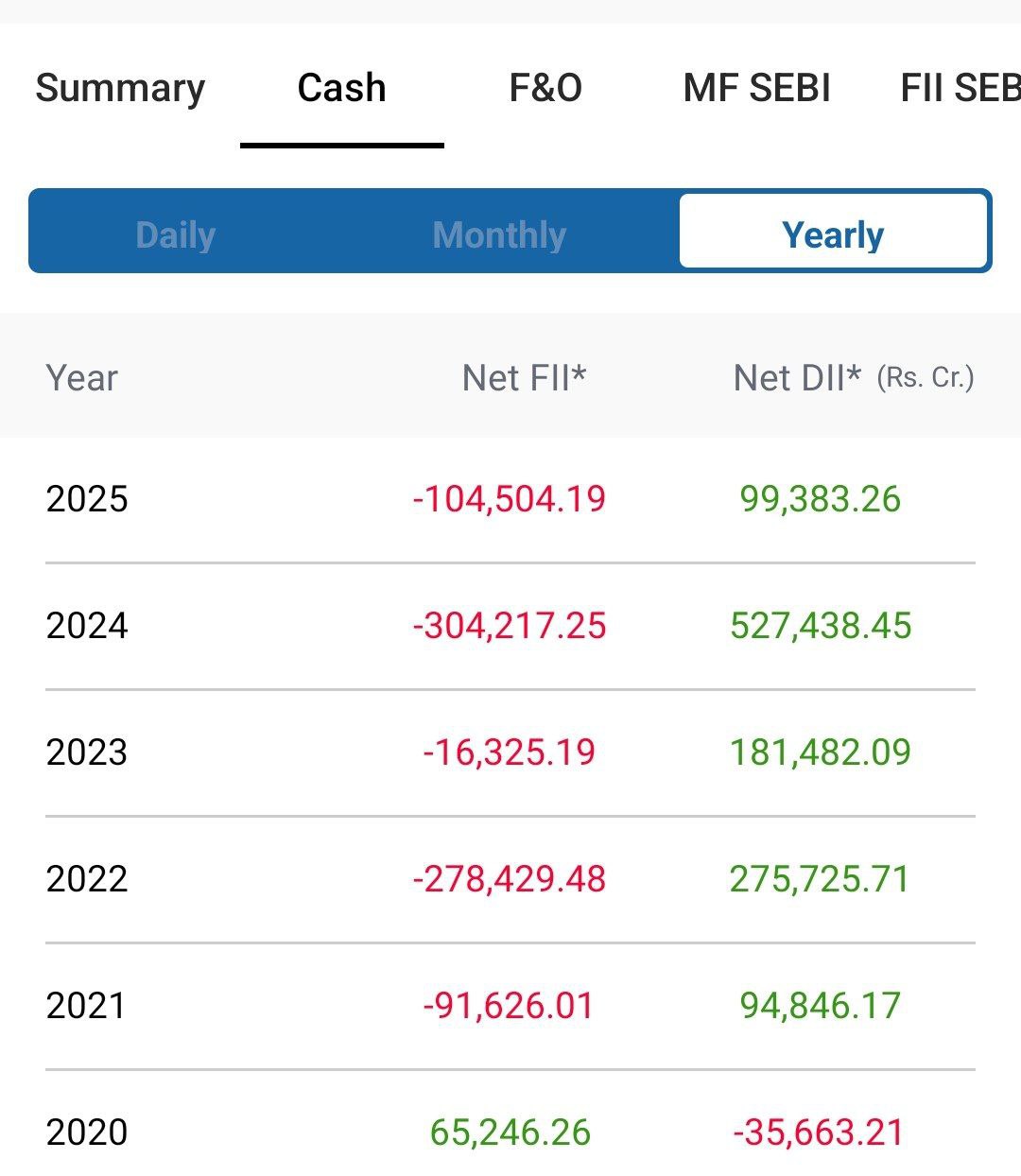Select the Yearly view toggle
Screen dimensions: 1021x1176
tap(833, 234)
